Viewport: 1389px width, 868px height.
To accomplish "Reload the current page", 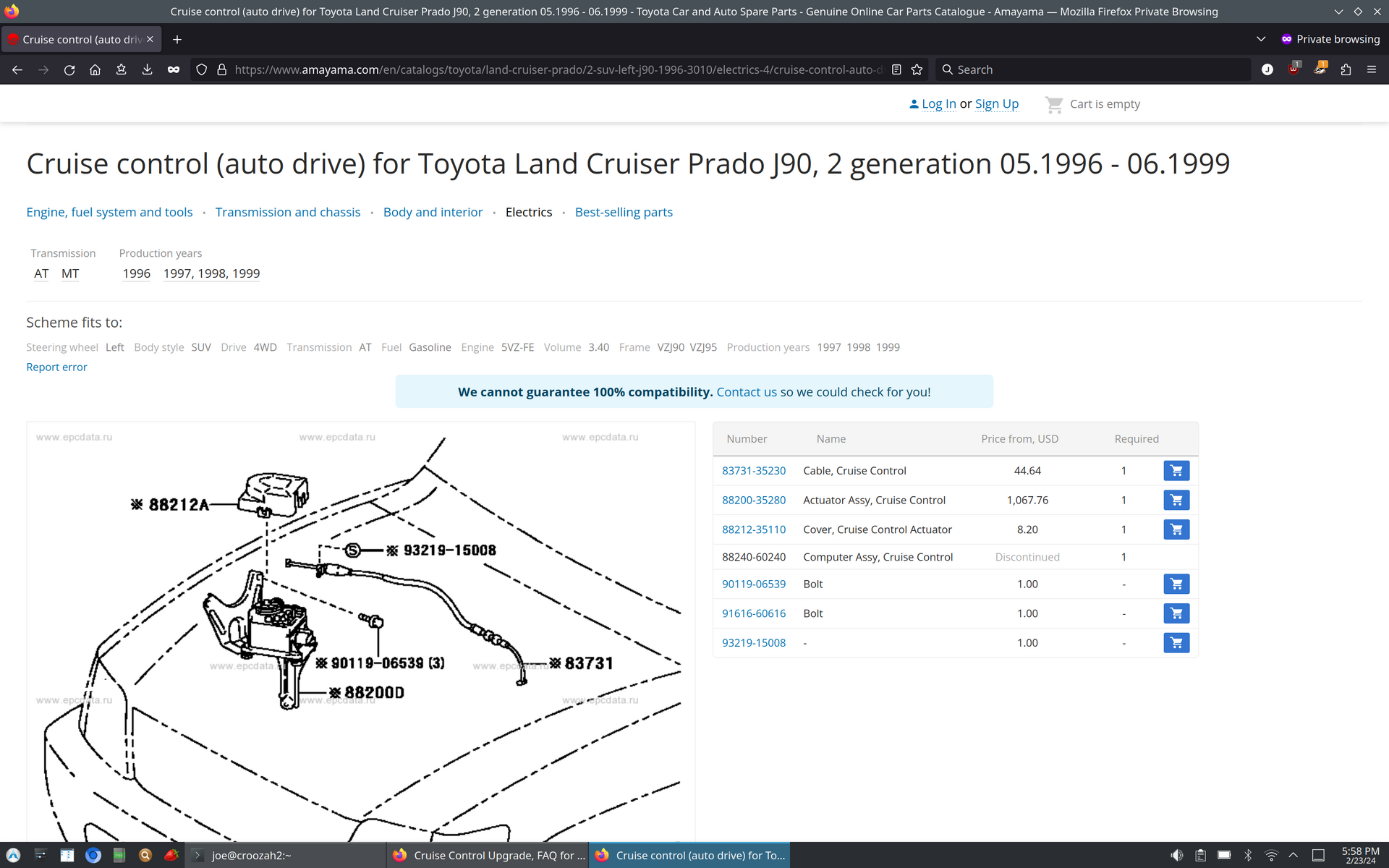I will click(x=69, y=69).
